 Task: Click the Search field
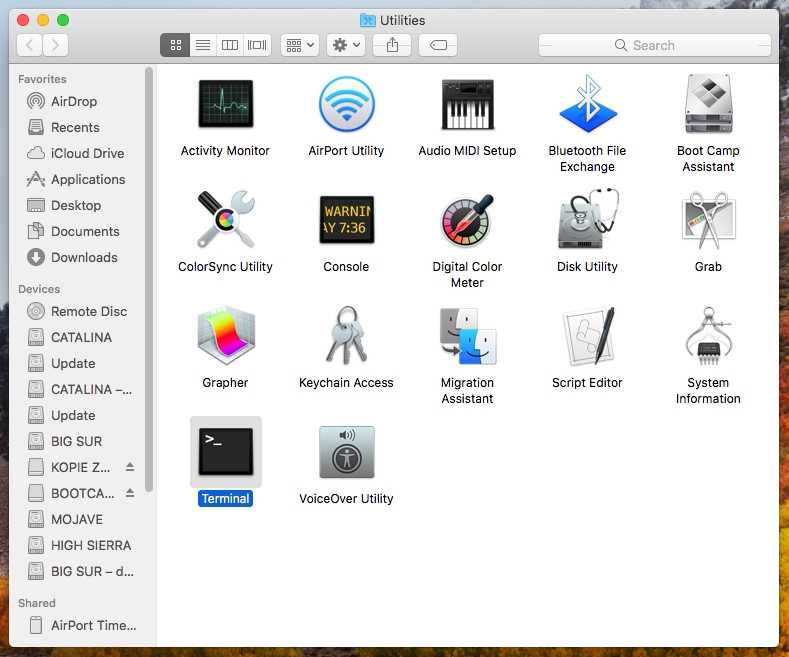click(655, 45)
